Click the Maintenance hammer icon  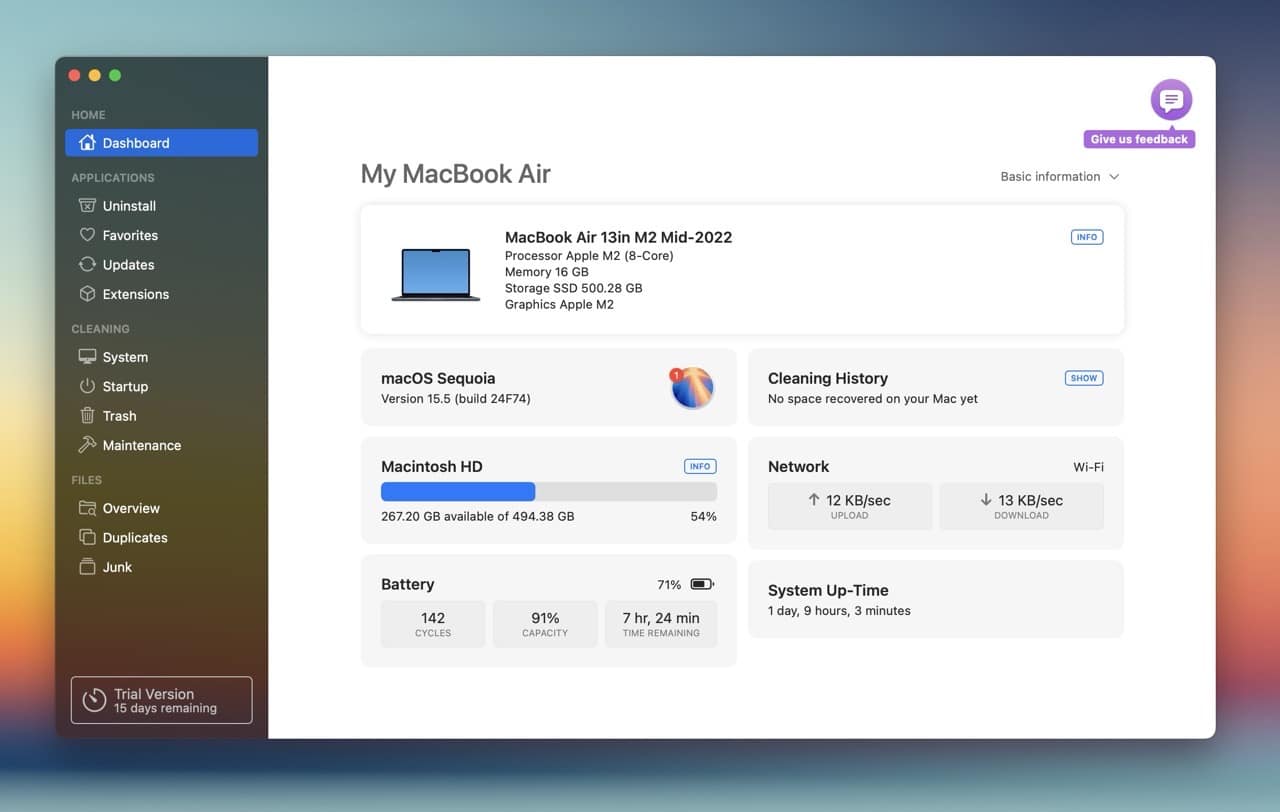click(x=88, y=445)
